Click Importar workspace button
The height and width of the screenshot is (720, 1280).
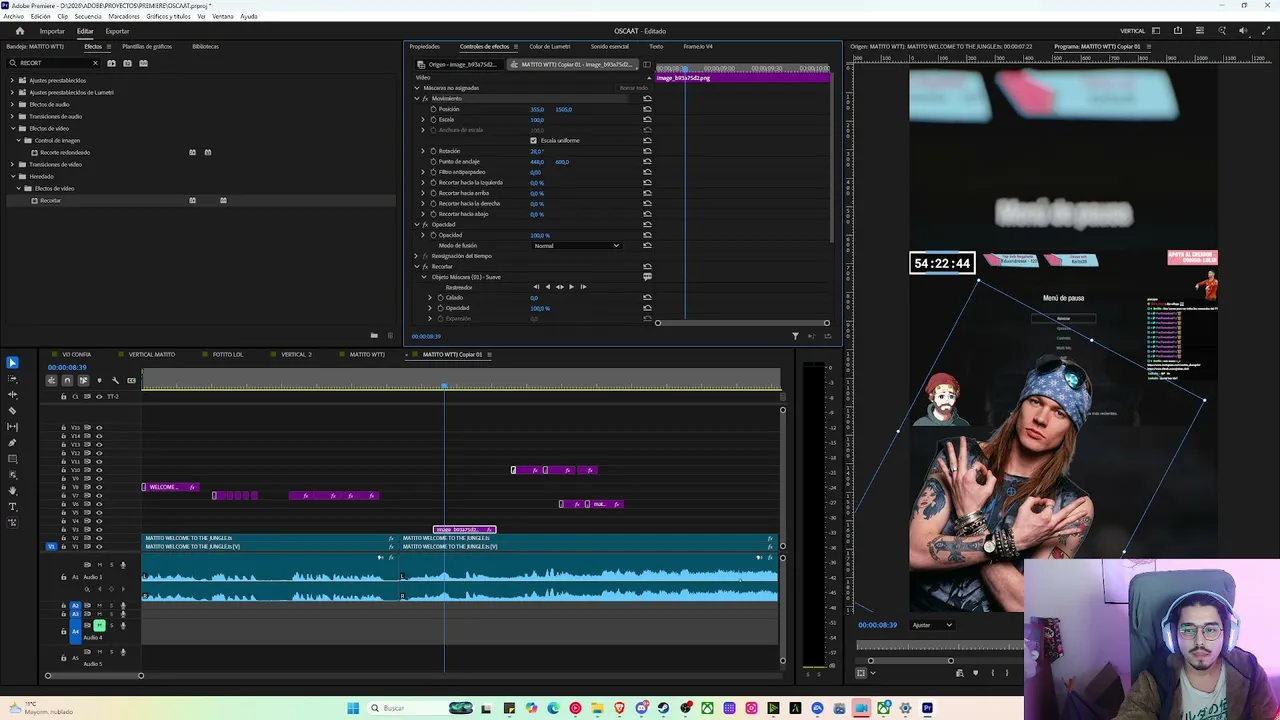[52, 31]
